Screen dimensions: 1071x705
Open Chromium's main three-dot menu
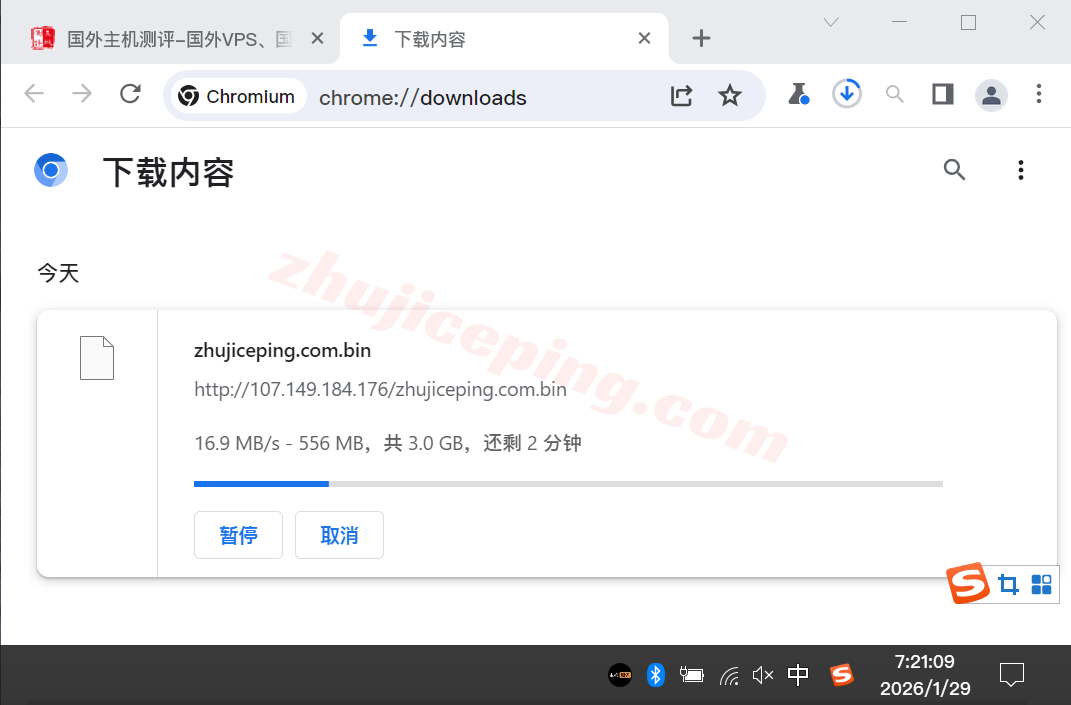[1039, 94]
